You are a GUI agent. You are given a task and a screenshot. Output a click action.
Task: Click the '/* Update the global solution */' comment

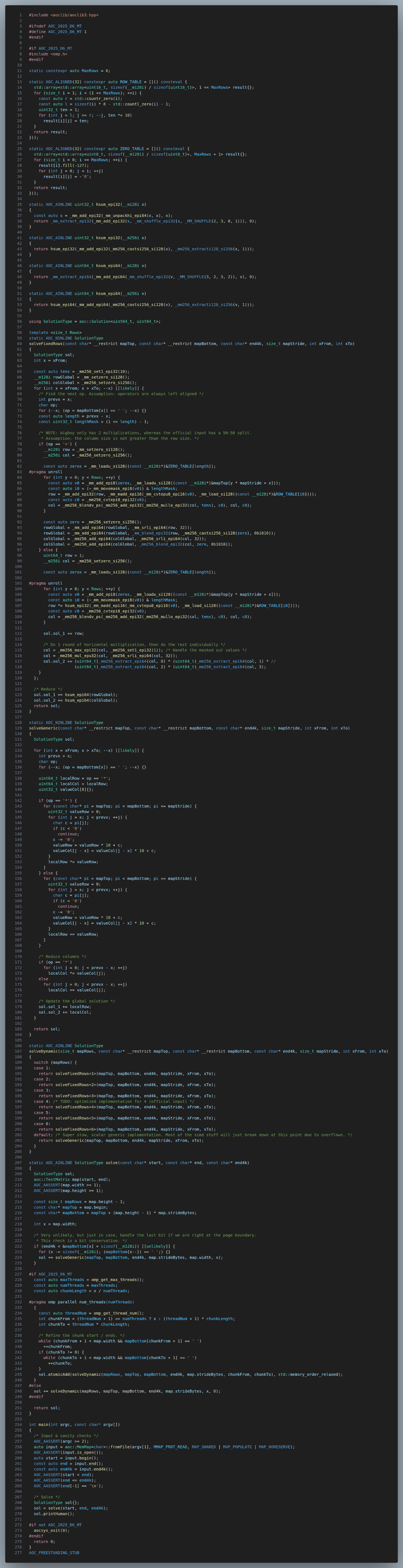(x=77, y=1002)
